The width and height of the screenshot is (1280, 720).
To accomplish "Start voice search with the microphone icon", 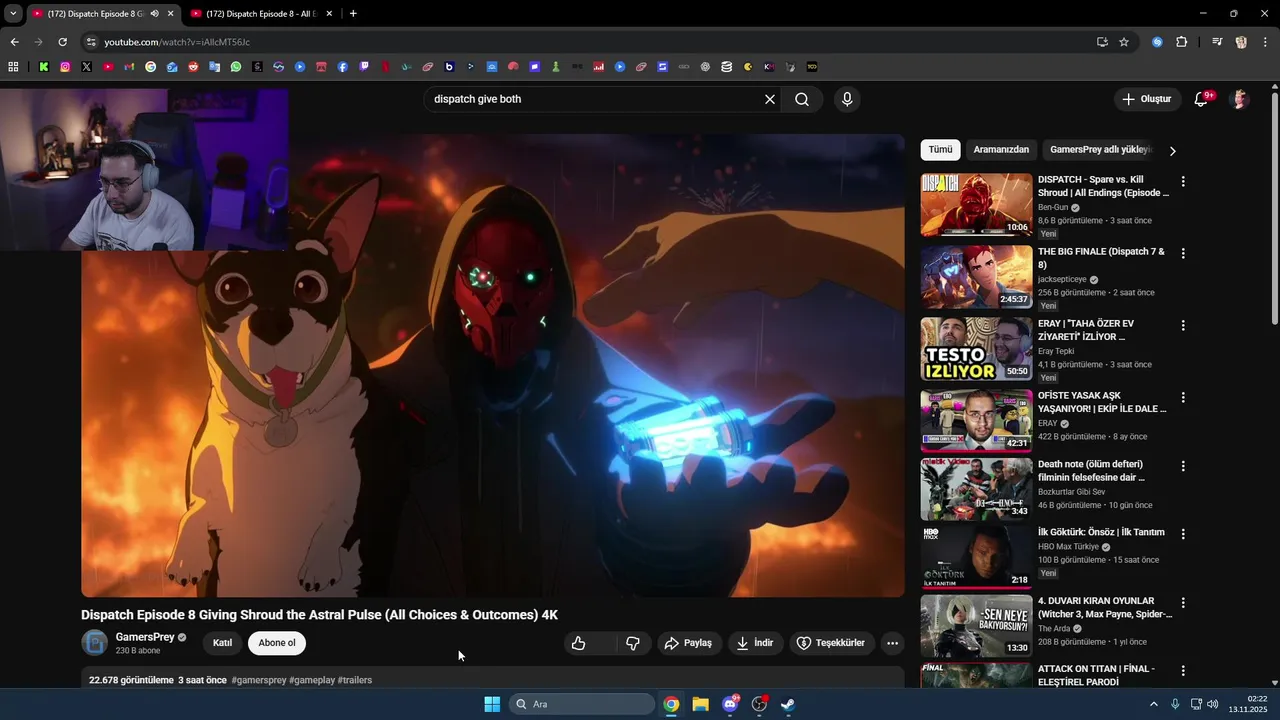I will [x=847, y=99].
